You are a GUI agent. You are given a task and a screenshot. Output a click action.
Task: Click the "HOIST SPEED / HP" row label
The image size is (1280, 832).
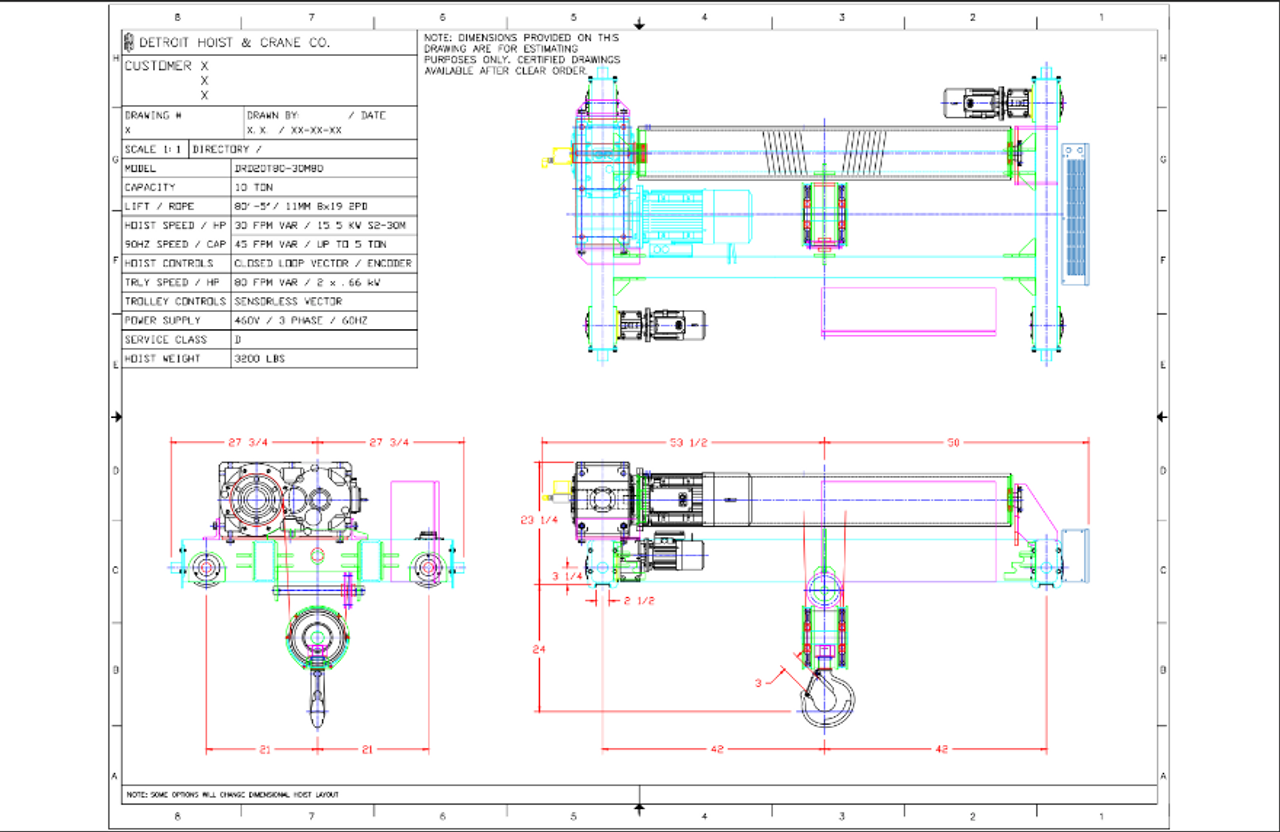pyautogui.click(x=175, y=226)
